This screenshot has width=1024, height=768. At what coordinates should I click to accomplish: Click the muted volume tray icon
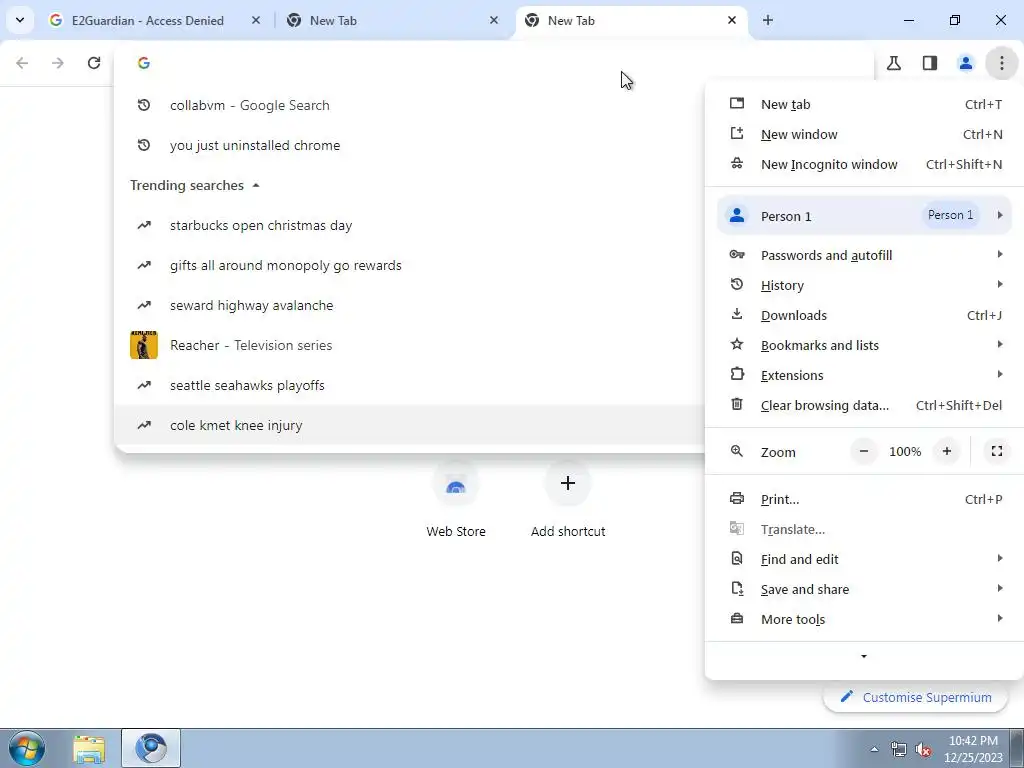pos(923,749)
